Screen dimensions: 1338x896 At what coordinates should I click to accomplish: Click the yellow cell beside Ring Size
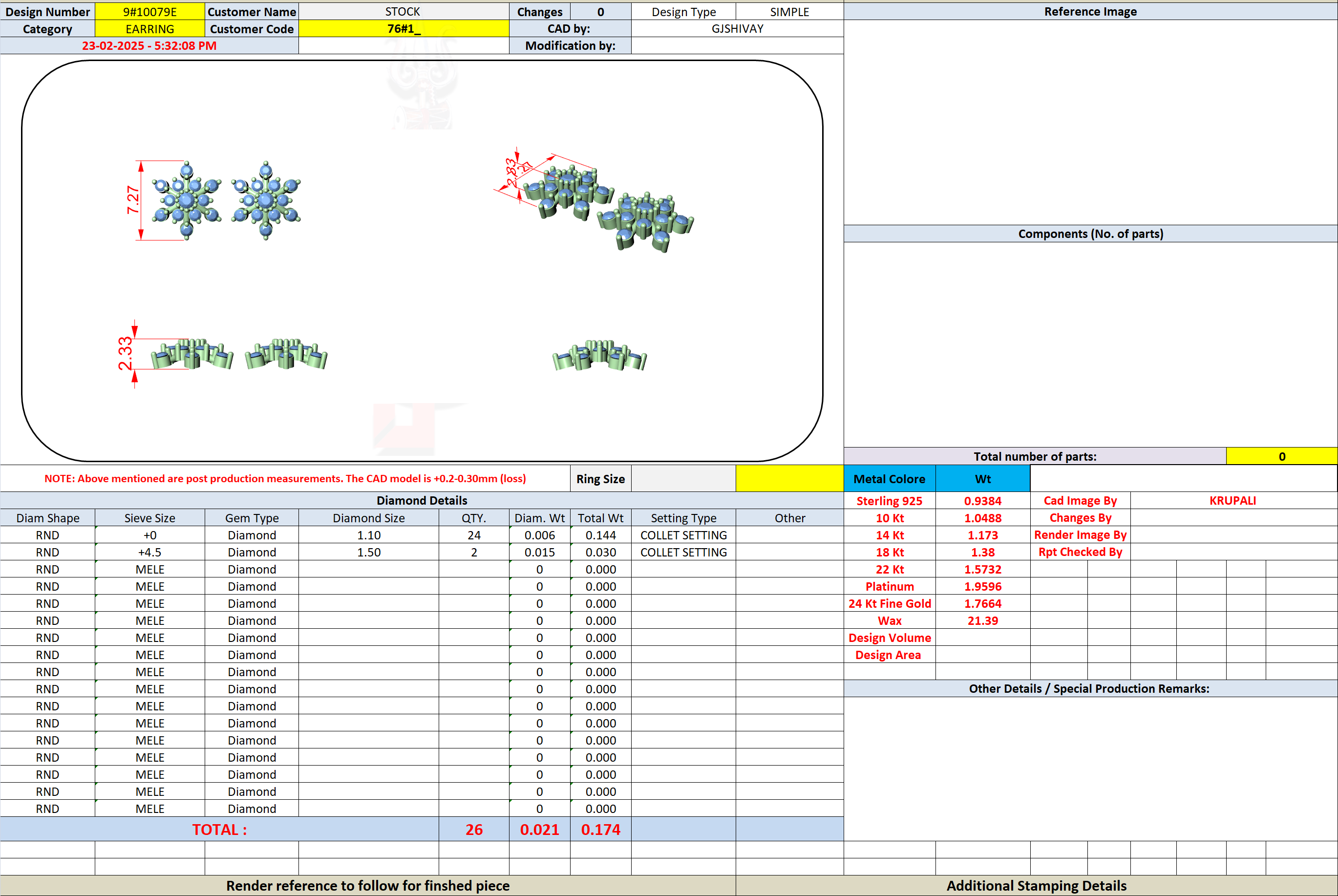789,479
